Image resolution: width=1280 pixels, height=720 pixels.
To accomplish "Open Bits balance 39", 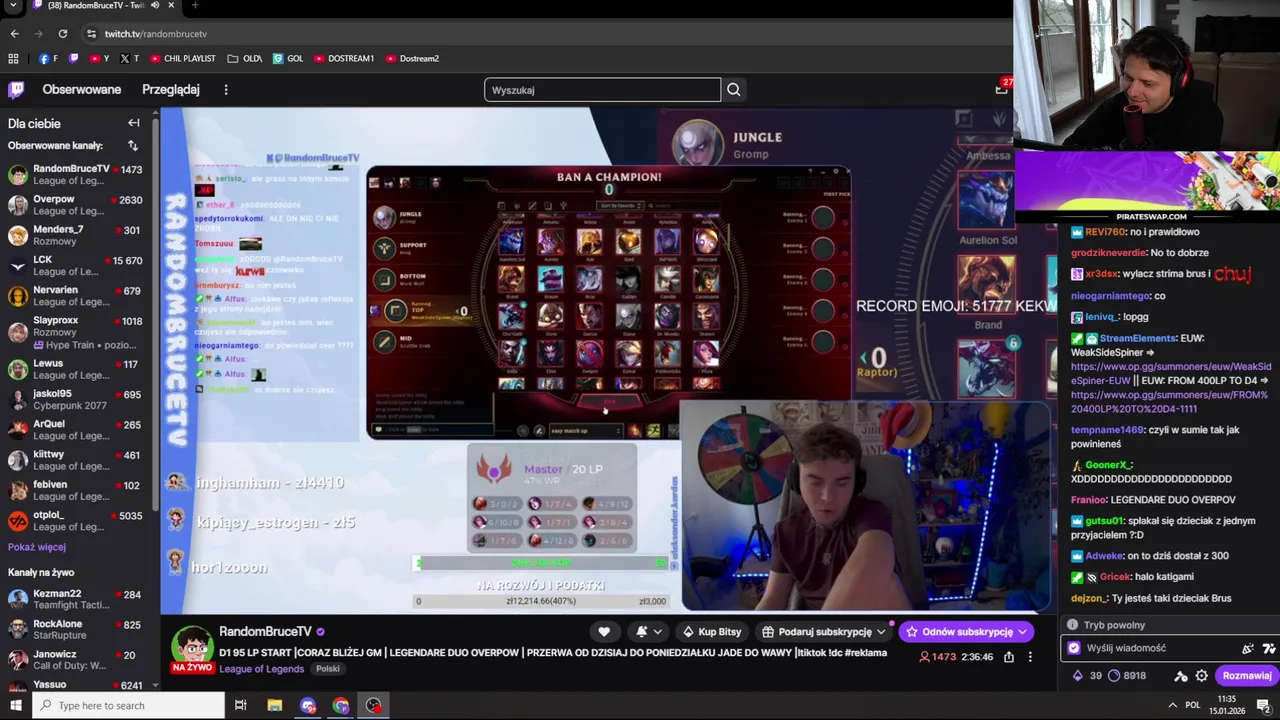I will (1087, 676).
